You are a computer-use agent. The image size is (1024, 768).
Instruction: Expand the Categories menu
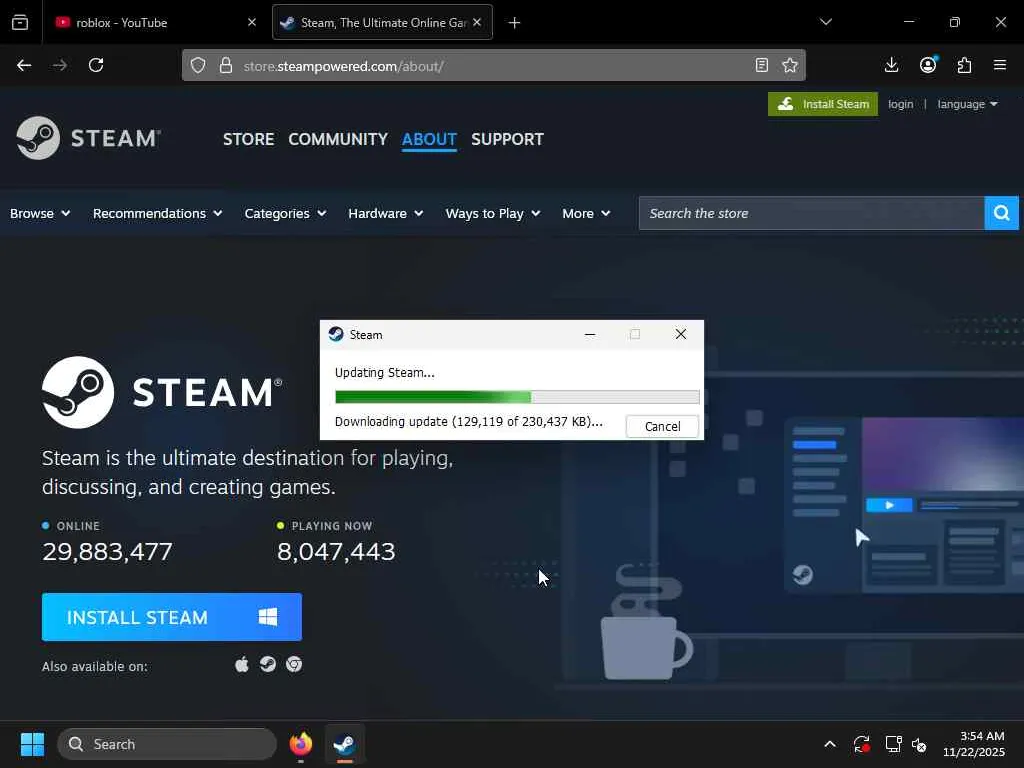pyautogui.click(x=285, y=214)
